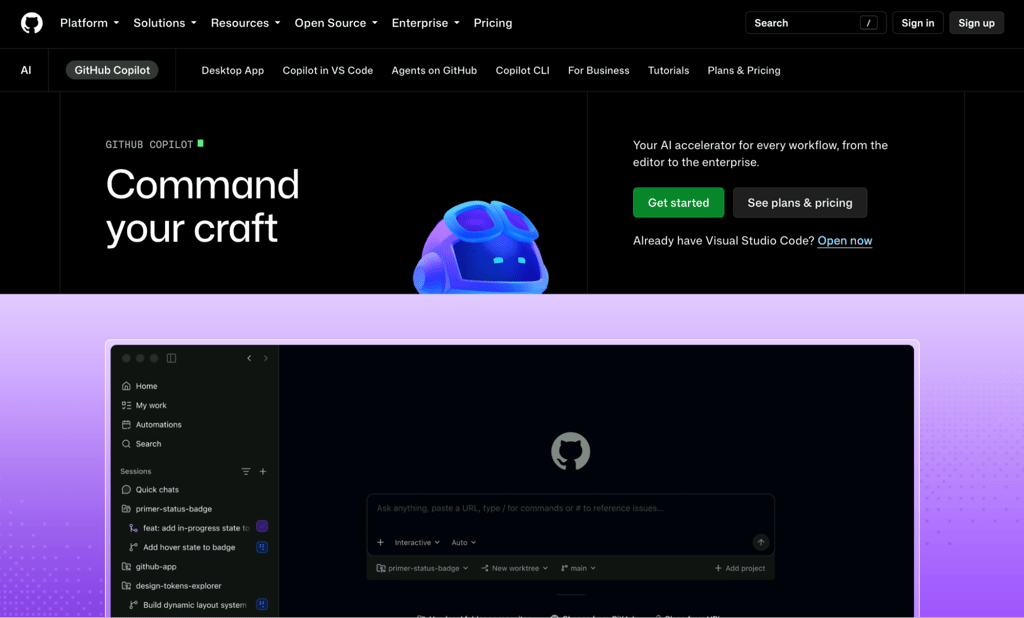Click the GitHub Octocat logo in header
Image resolution: width=1024 pixels, height=618 pixels.
click(x=31, y=23)
